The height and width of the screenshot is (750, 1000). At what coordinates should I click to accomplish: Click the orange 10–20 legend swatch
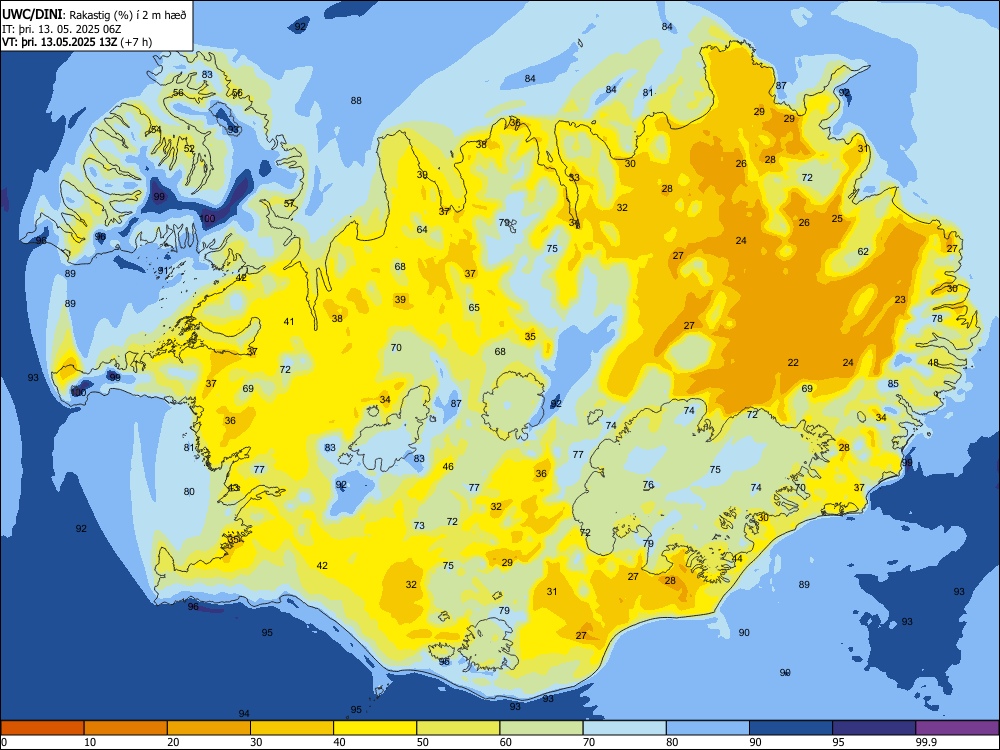pos(126,728)
